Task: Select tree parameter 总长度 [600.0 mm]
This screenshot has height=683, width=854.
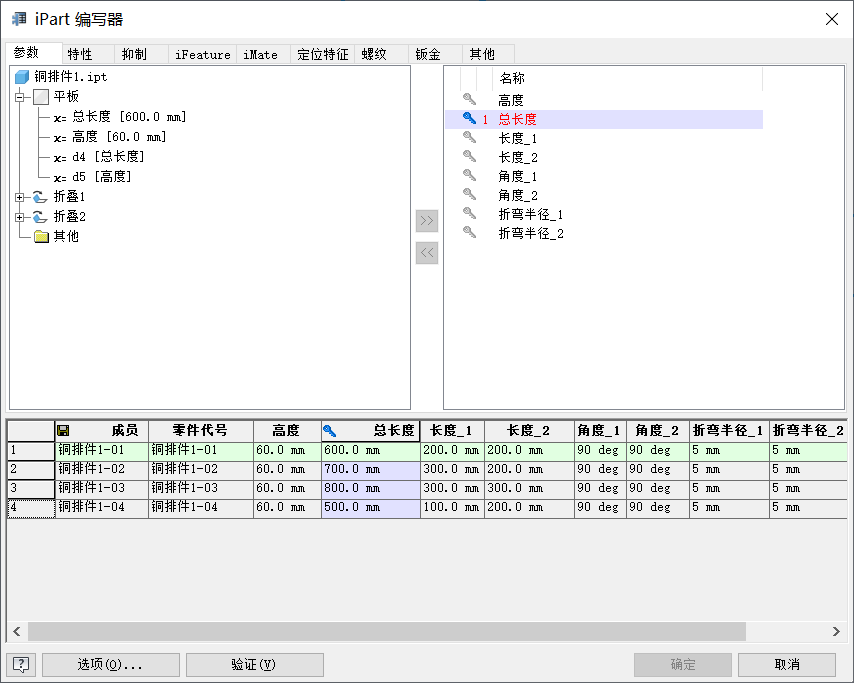Action: pyautogui.click(x=120, y=117)
